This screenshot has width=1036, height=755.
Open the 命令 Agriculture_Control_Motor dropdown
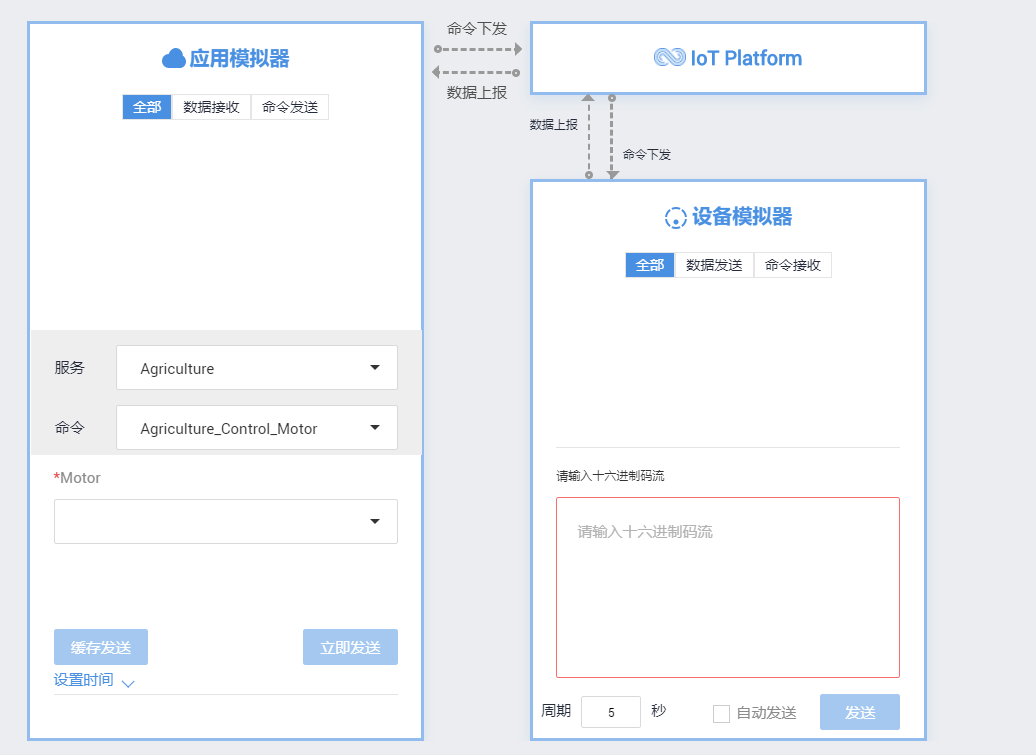point(257,427)
